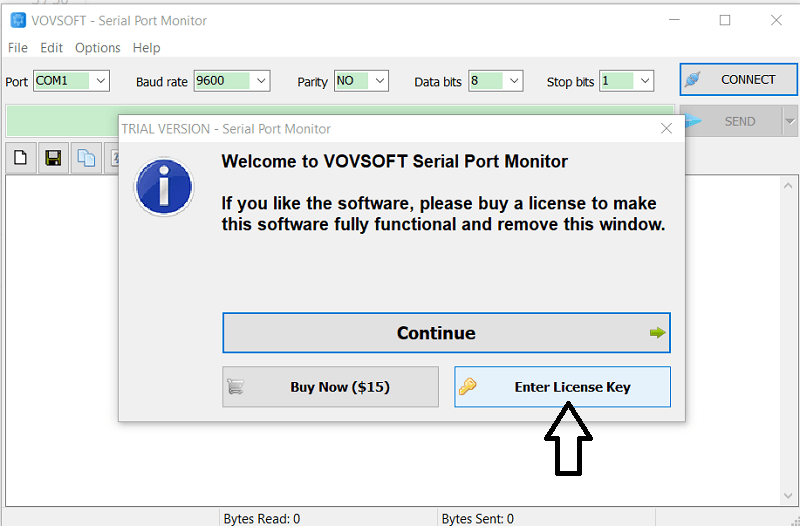Click the new document toolbar icon

tap(21, 158)
